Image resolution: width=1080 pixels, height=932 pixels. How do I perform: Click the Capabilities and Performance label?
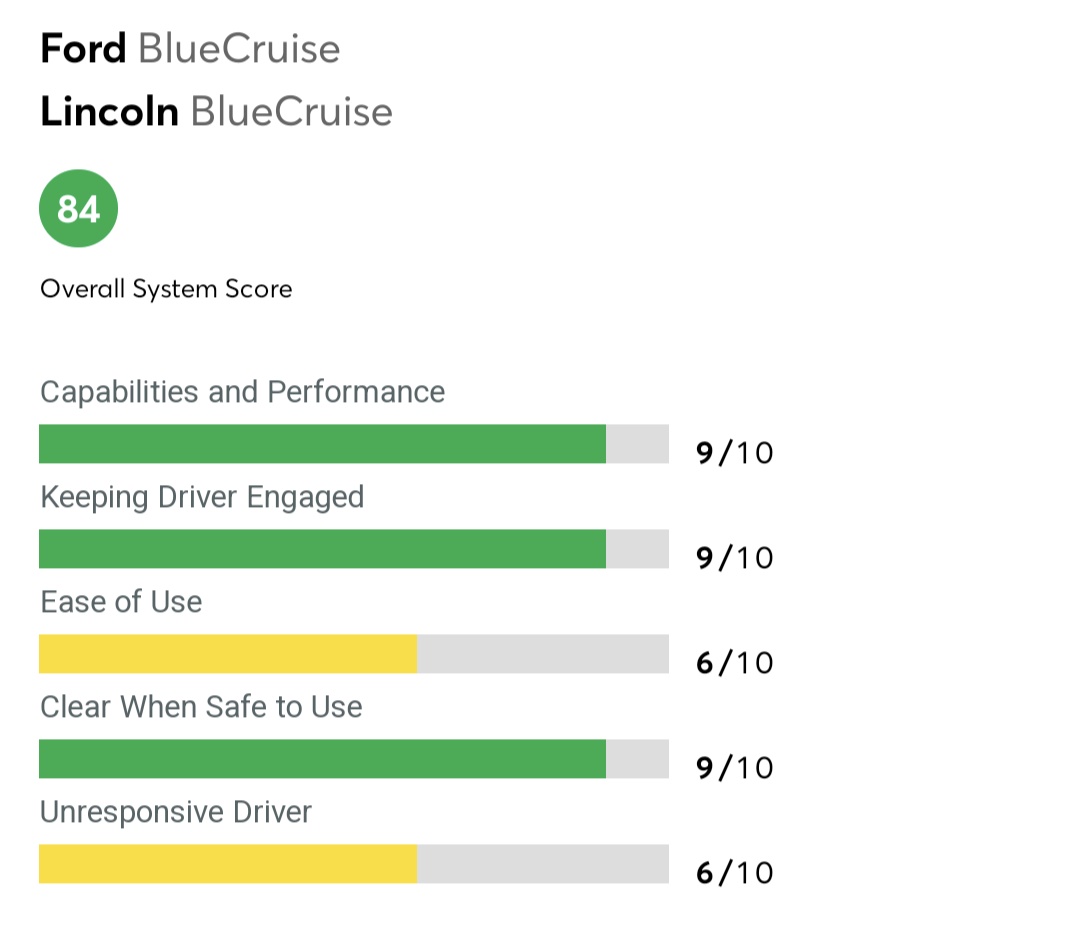(242, 391)
